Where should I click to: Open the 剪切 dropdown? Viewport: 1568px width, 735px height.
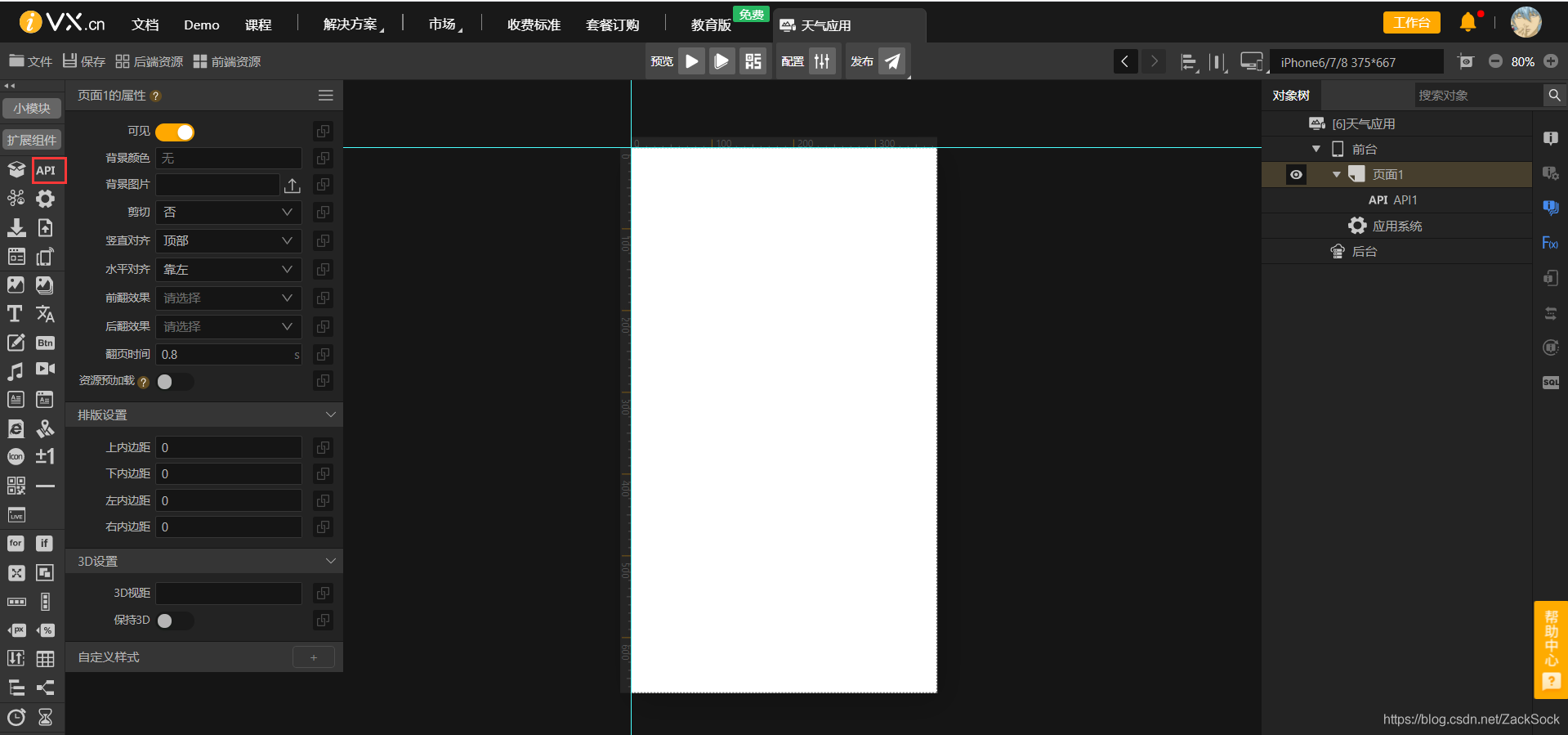(x=229, y=212)
